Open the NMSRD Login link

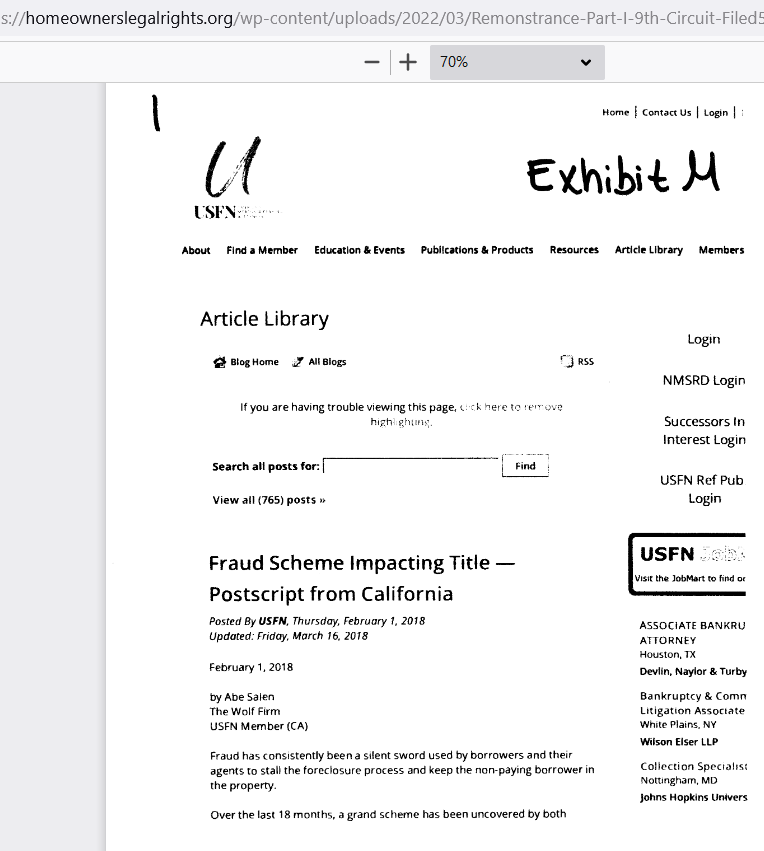[704, 380]
